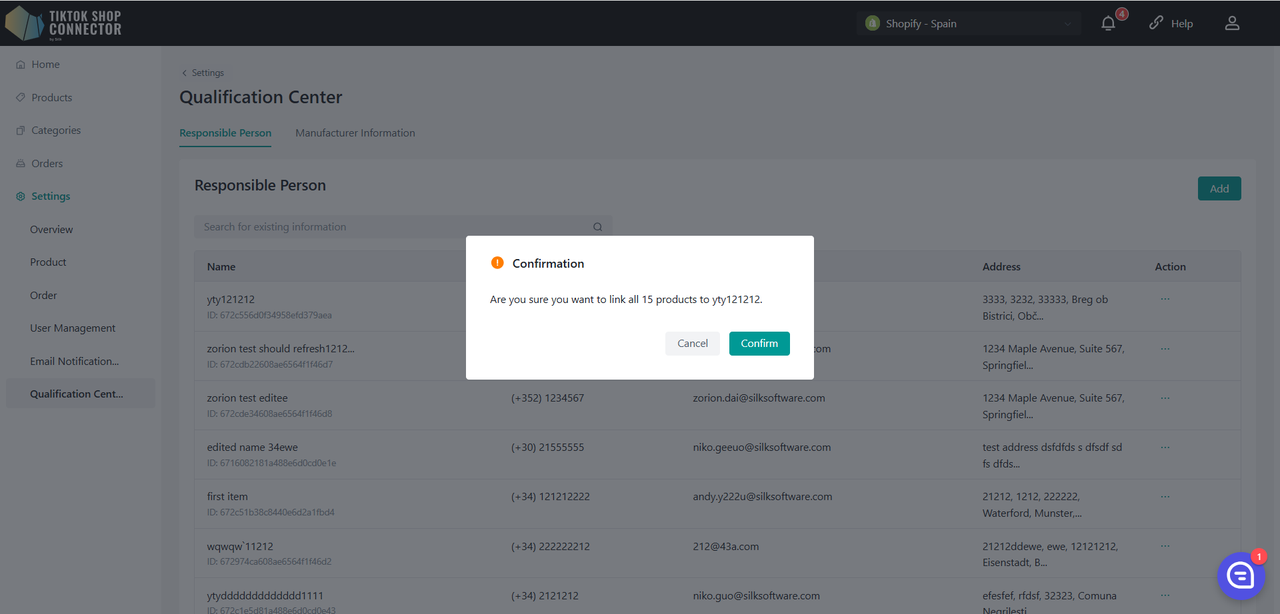
Task: Click the search for existing information field
Action: pyautogui.click(x=390, y=227)
